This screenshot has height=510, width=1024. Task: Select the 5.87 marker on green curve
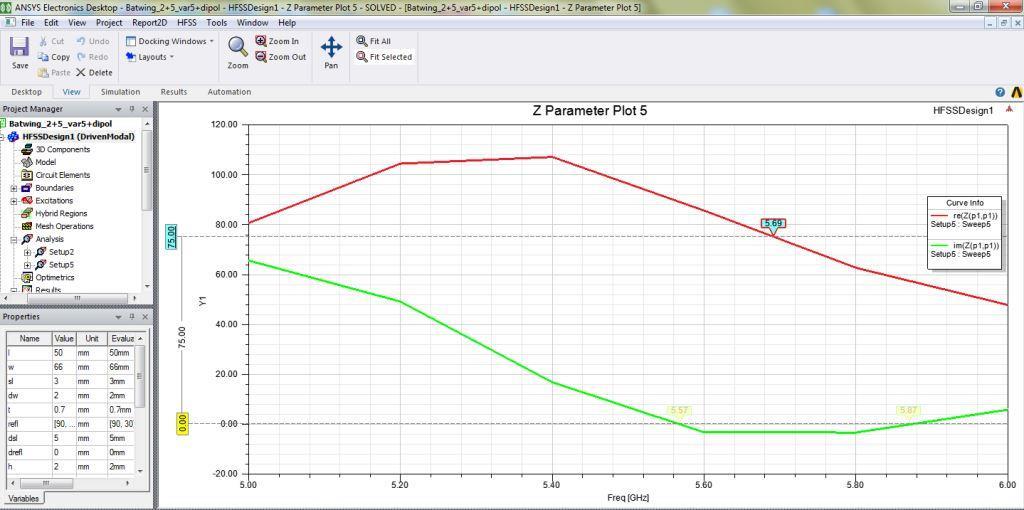pos(908,410)
